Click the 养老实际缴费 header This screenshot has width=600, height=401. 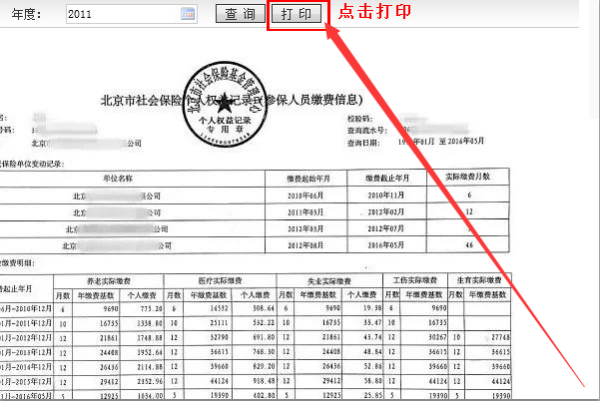[109, 281]
